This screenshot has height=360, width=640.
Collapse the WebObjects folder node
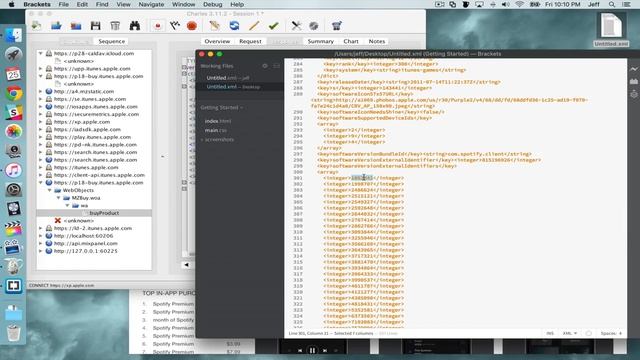49,190
